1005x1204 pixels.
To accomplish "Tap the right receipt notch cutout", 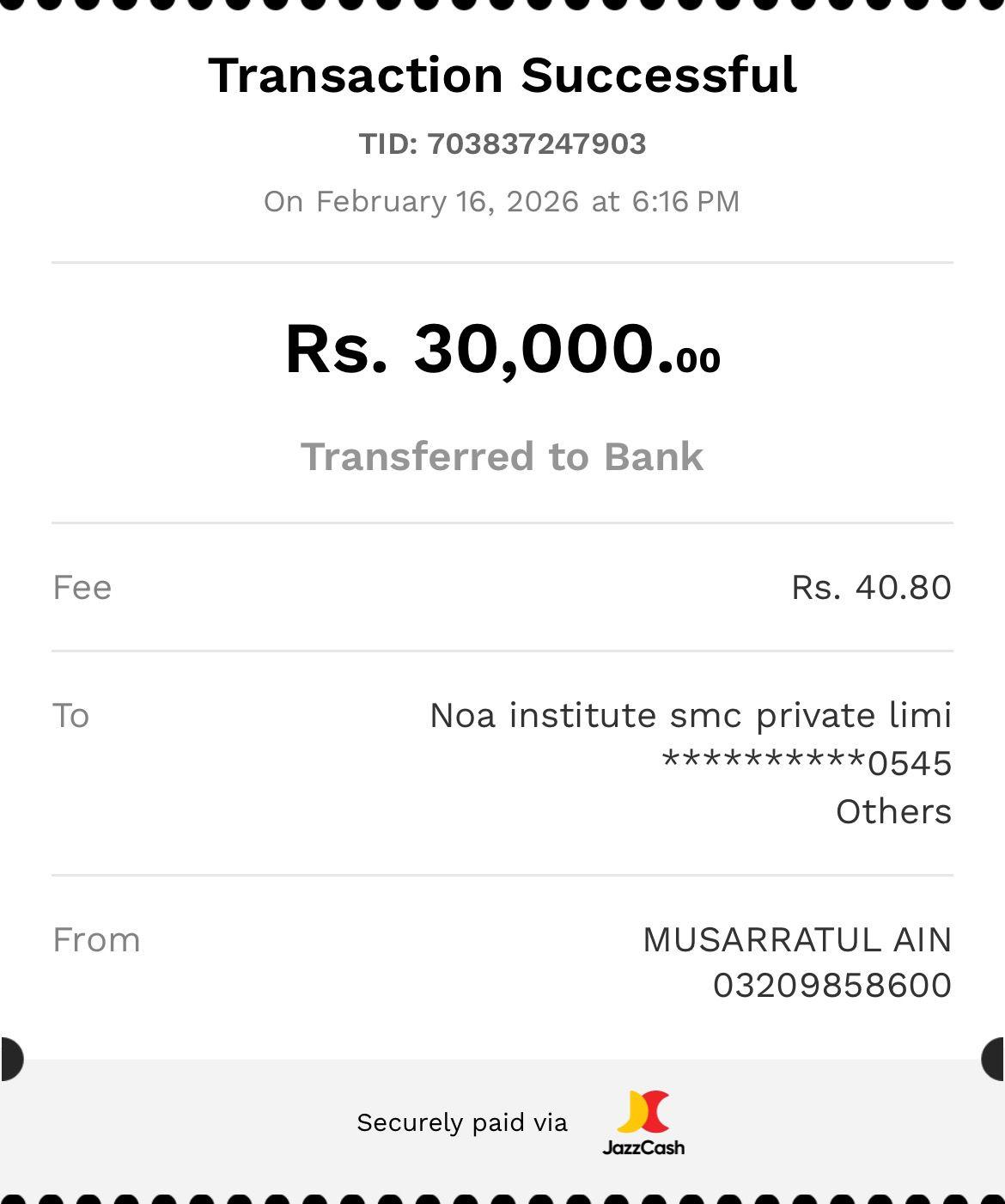I will coord(994,1058).
